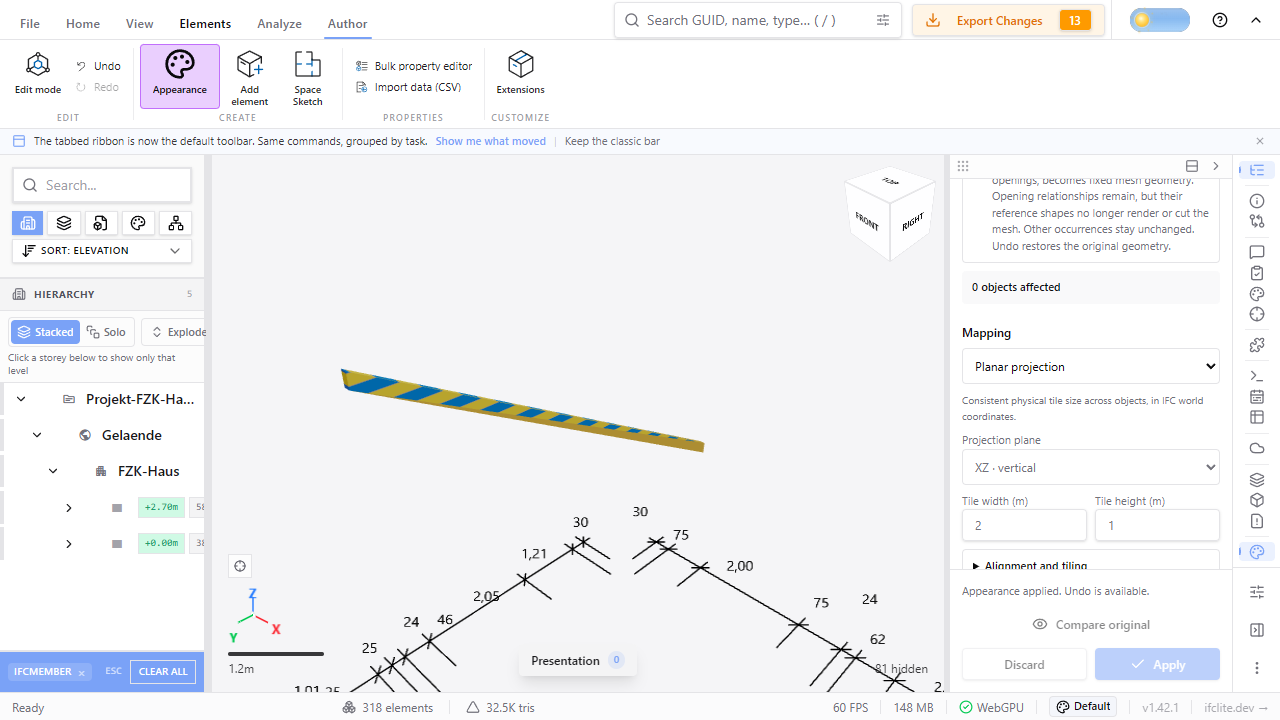Open the Sort: Elevation dropdown
1280x720 pixels.
(x=102, y=251)
